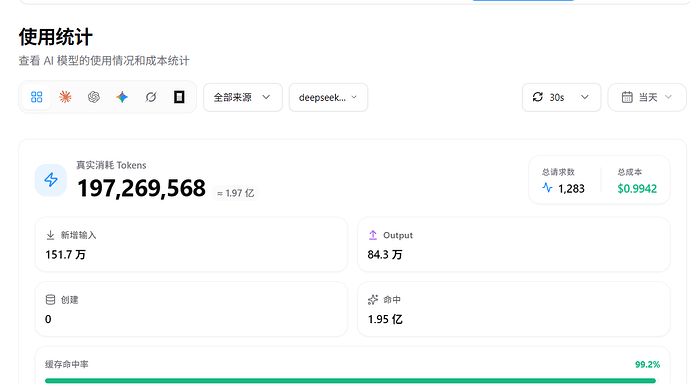This screenshot has height=390, width=690.
Task: Click the lightning bolt Tokens icon
Action: click(51, 180)
